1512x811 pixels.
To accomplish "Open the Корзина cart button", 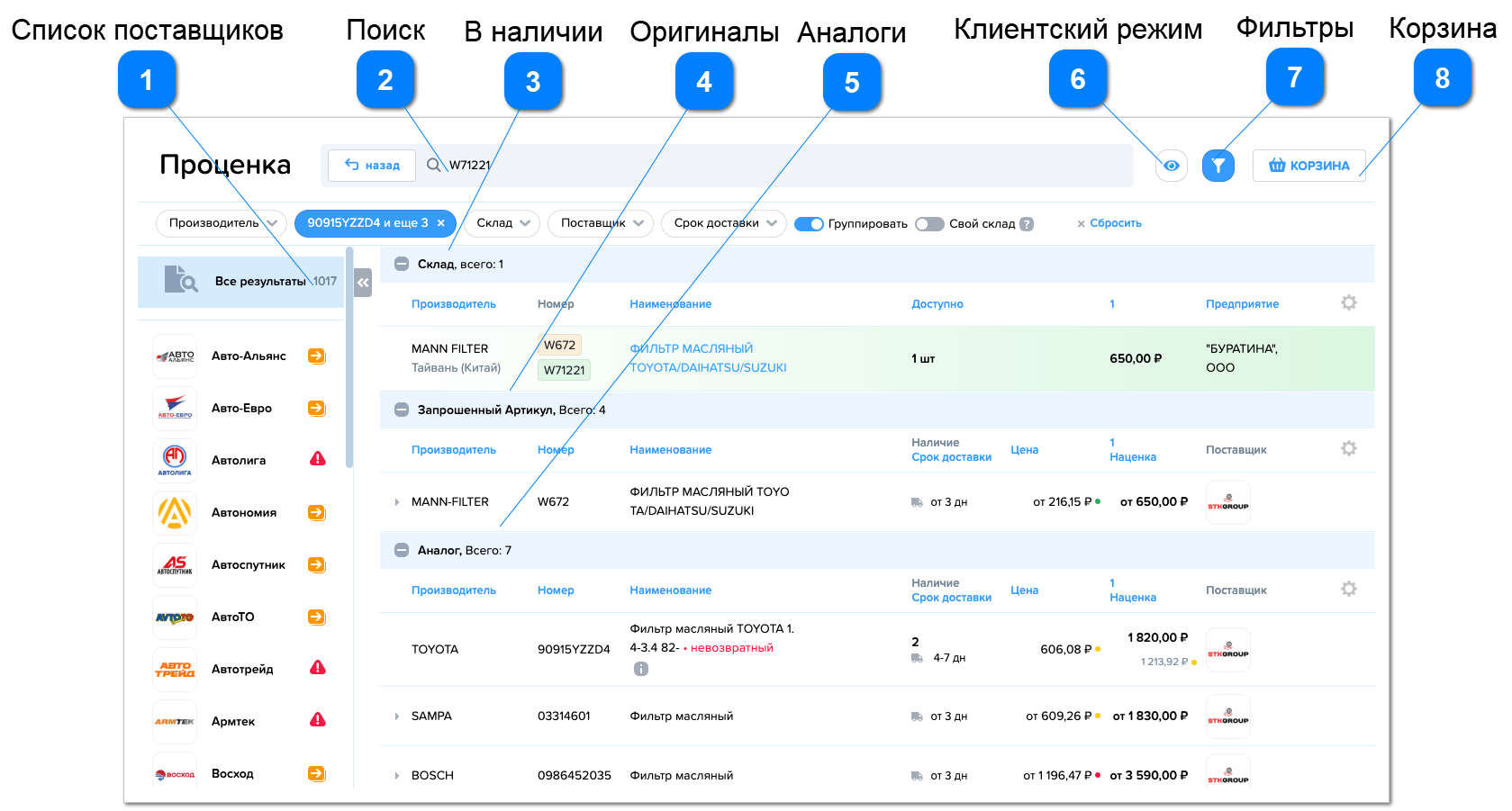I will tap(1308, 166).
